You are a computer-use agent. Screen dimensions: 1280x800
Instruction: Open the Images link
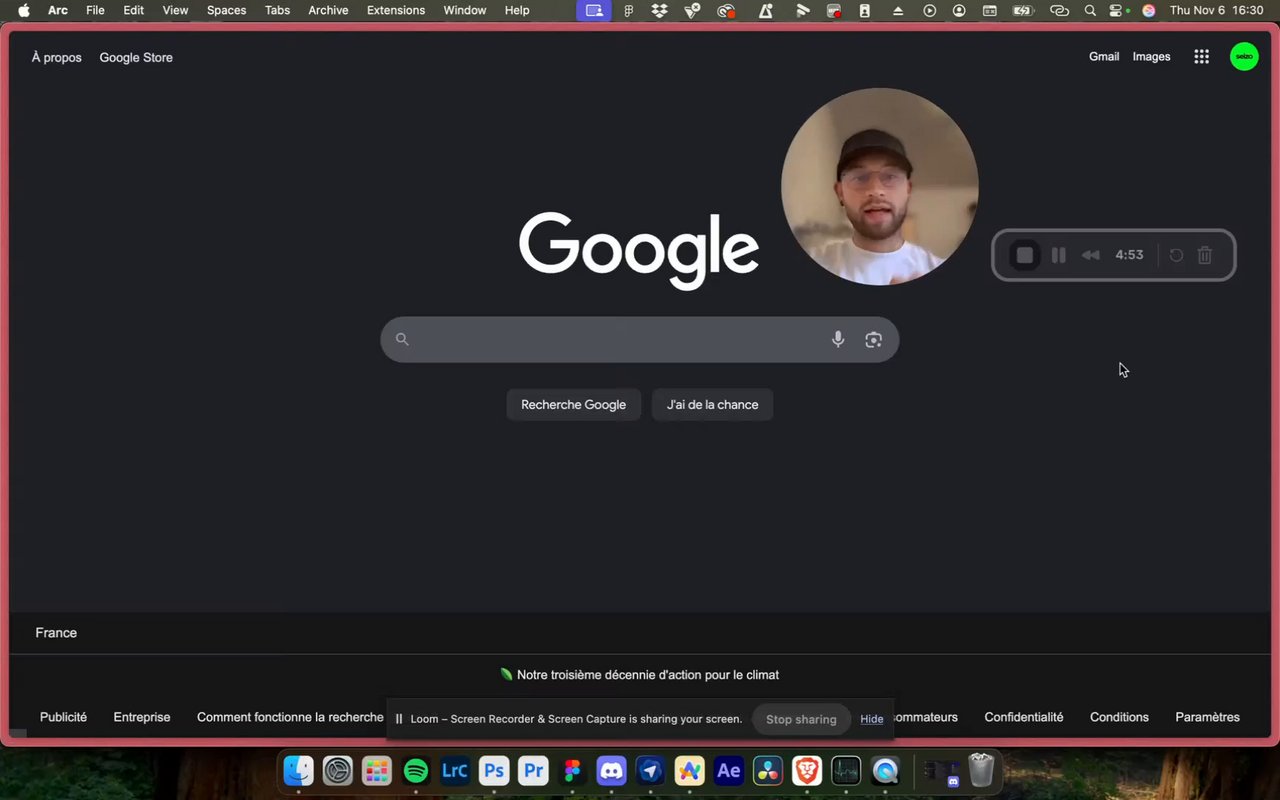point(1151,57)
